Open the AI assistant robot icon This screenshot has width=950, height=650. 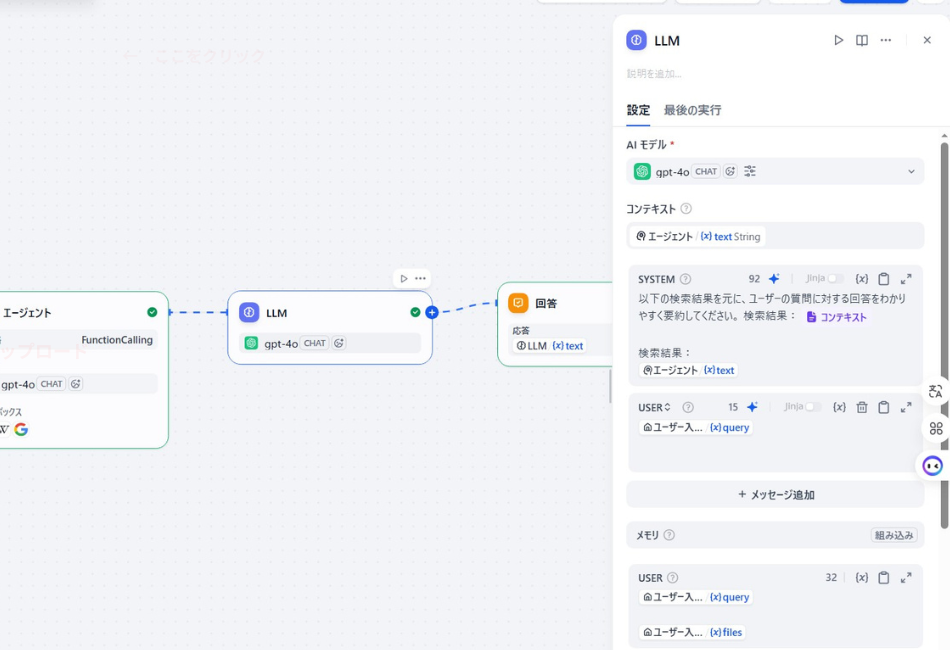pyautogui.click(x=934, y=463)
